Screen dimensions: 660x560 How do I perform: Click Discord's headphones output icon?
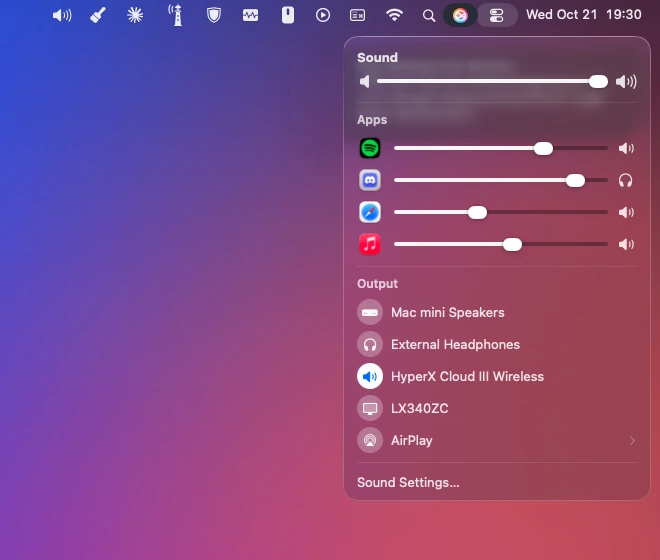point(625,180)
